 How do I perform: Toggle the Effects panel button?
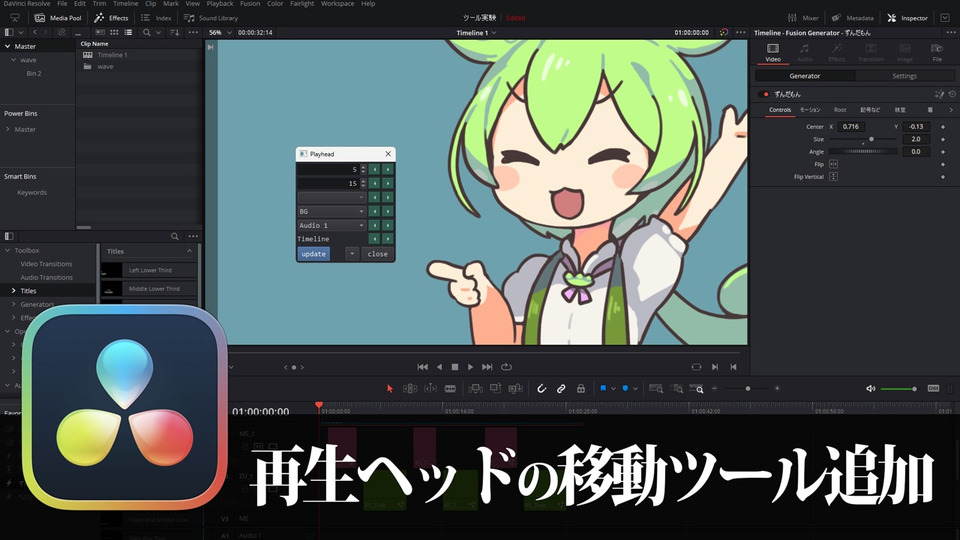click(x=111, y=18)
